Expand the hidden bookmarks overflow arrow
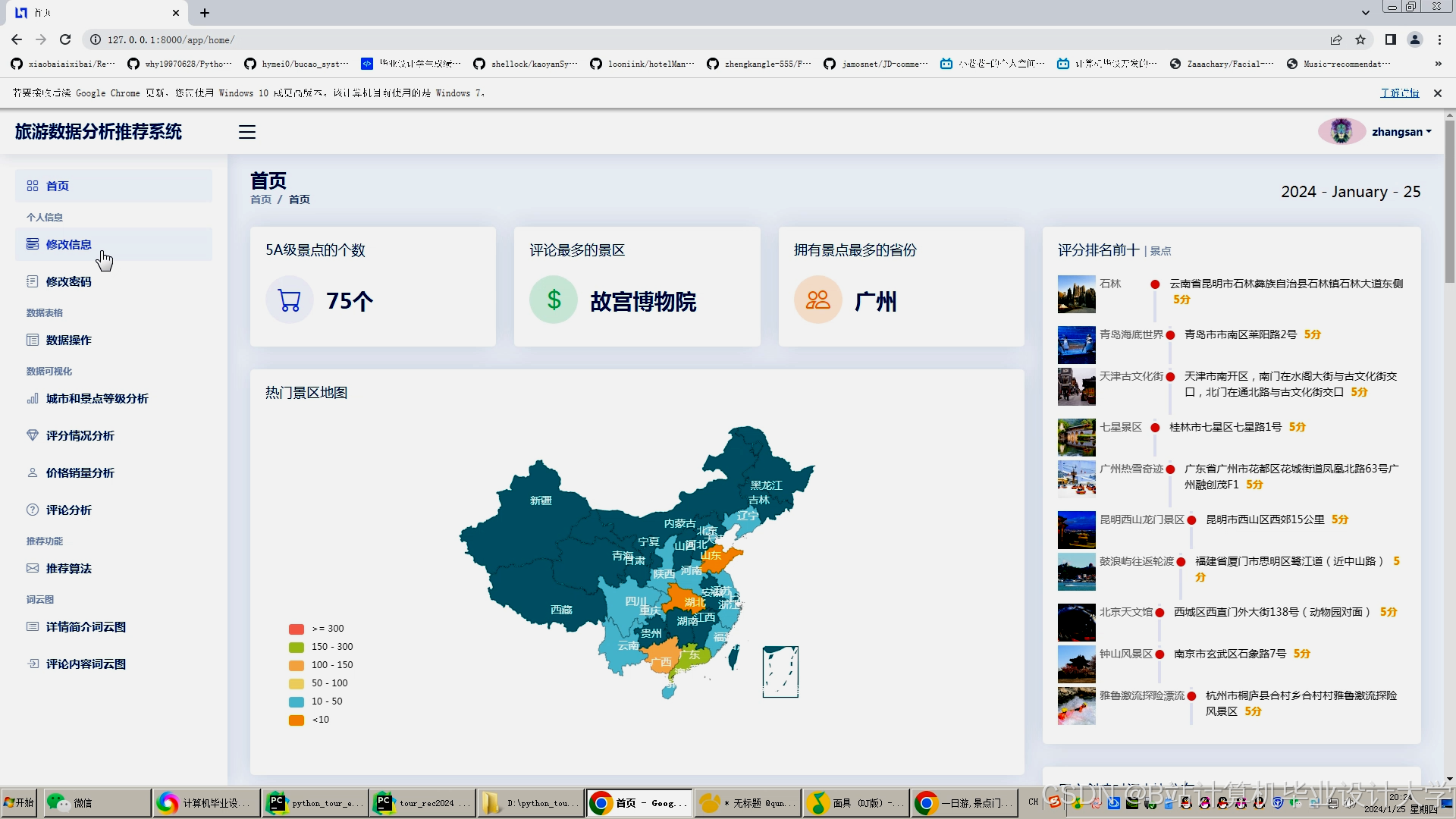 [x=1438, y=64]
